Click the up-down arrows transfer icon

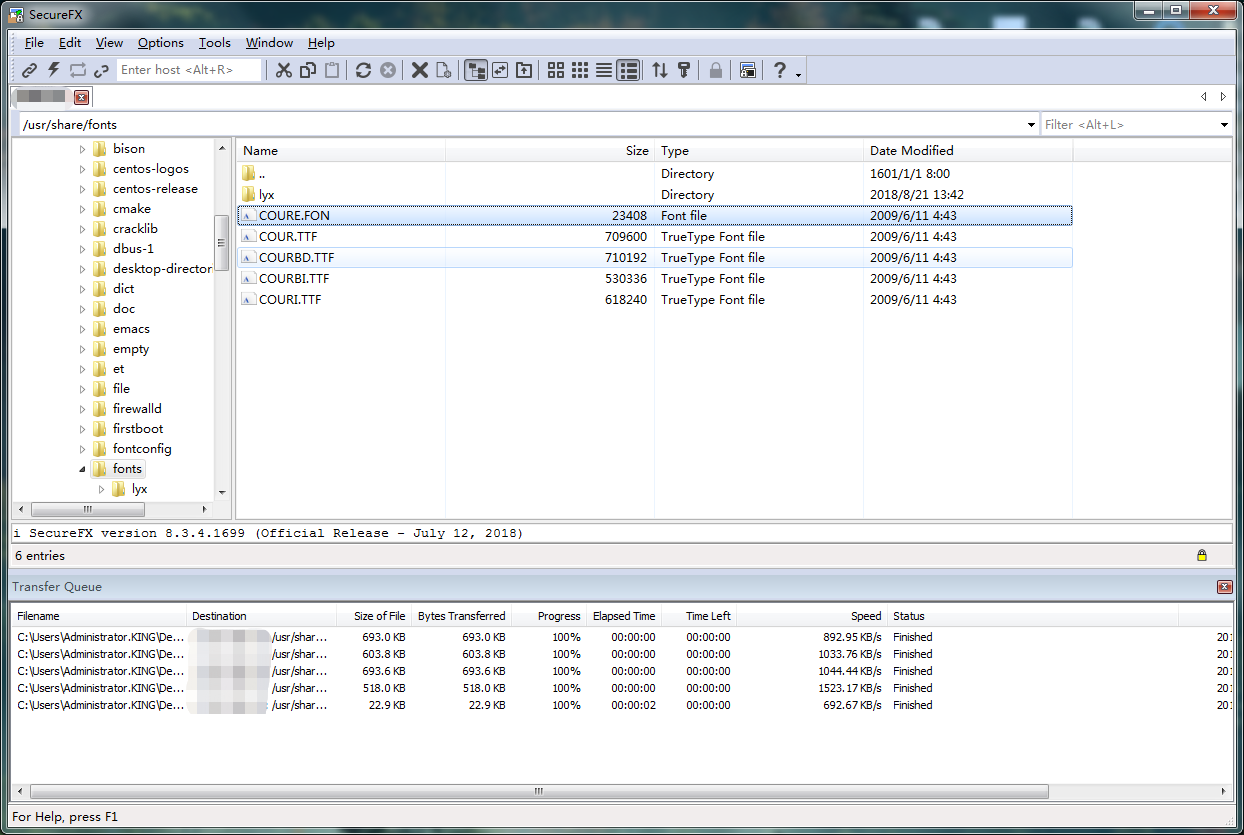(660, 70)
